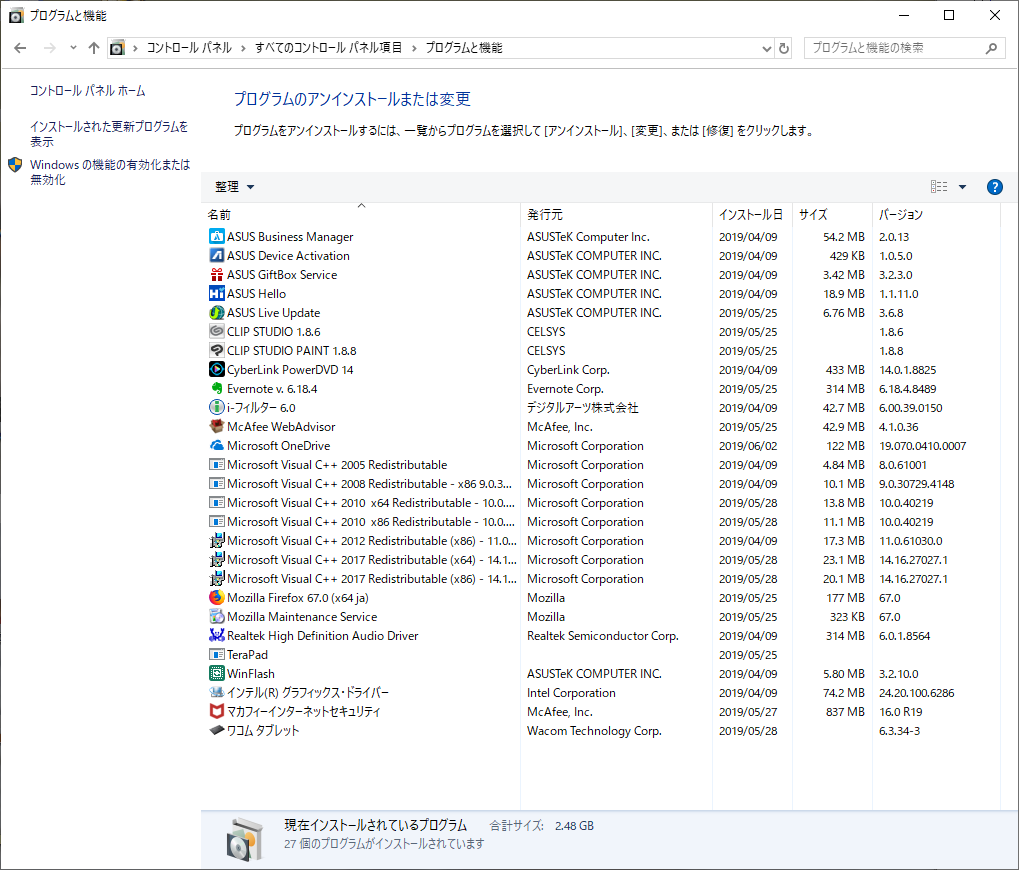The image size is (1019, 870).
Task: Select the Evernote elephant icon
Action: point(217,389)
